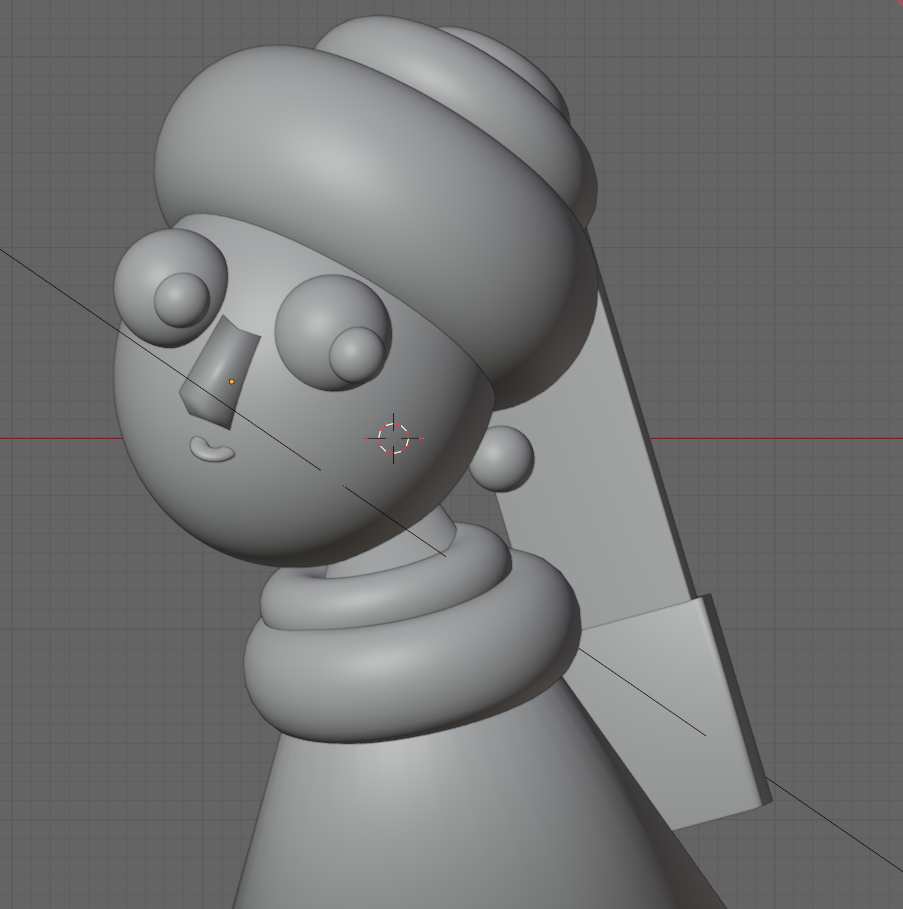Click the orange origin point on the nose

pos(232,381)
